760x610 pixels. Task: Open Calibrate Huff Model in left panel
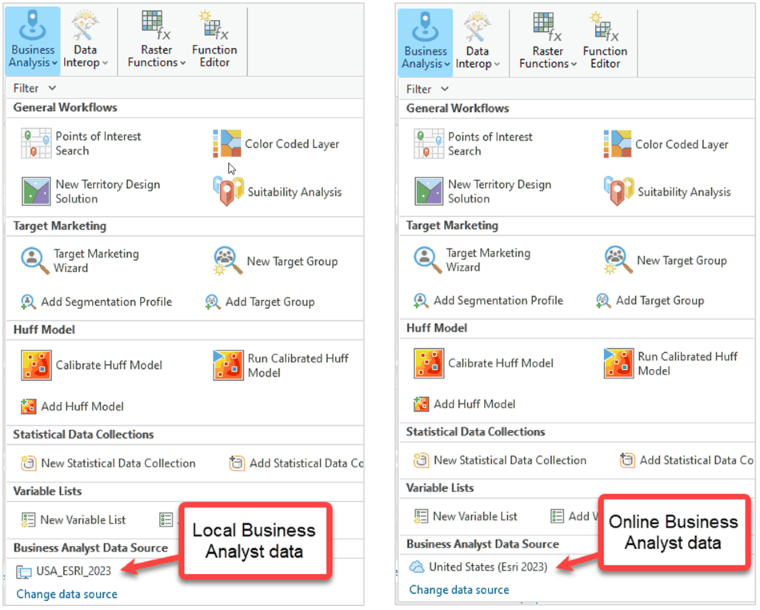coord(92,365)
